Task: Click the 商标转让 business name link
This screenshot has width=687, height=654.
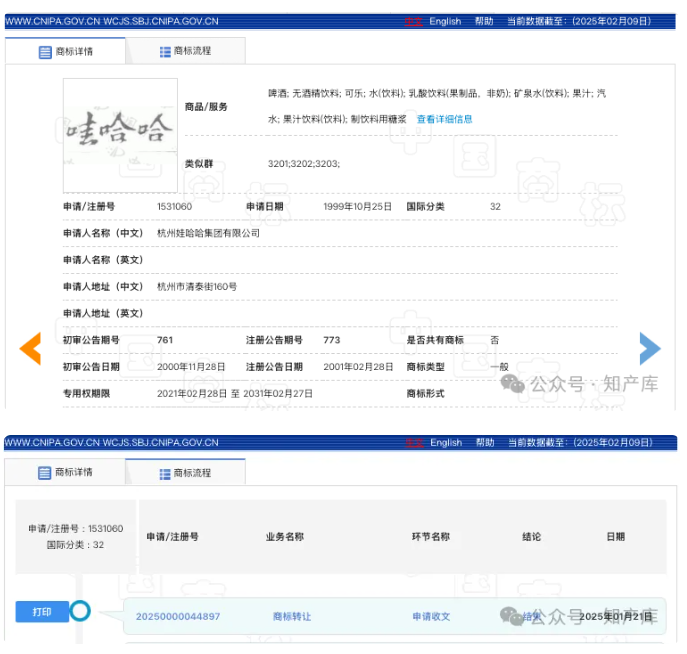Action: point(291,616)
